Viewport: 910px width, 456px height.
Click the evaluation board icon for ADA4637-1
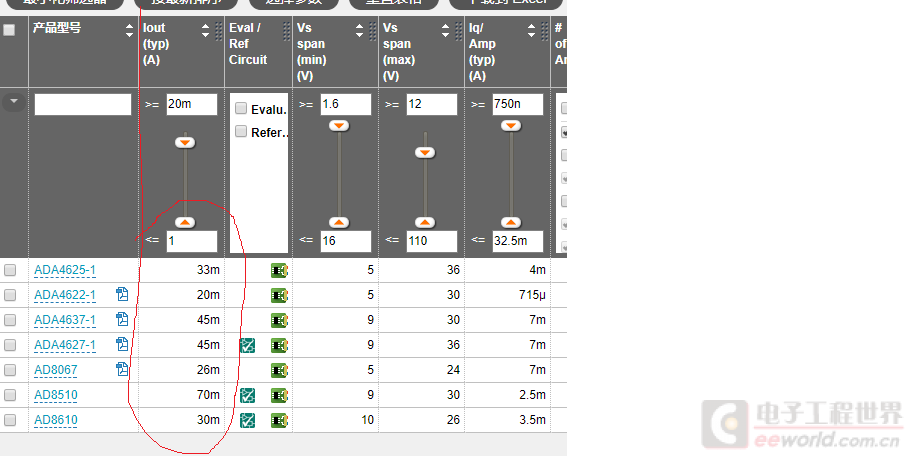tap(279, 320)
